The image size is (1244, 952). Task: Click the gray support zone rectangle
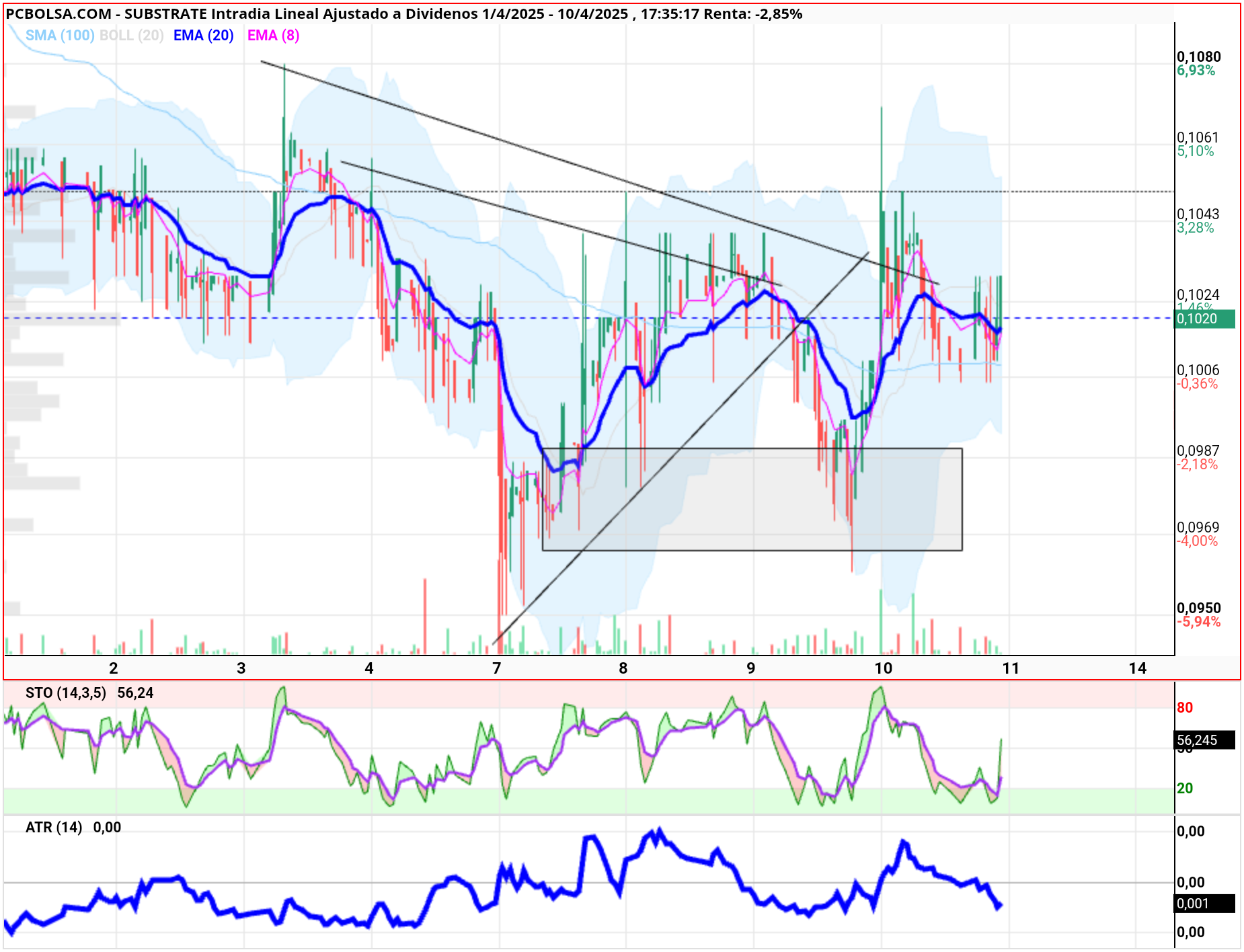(x=752, y=500)
